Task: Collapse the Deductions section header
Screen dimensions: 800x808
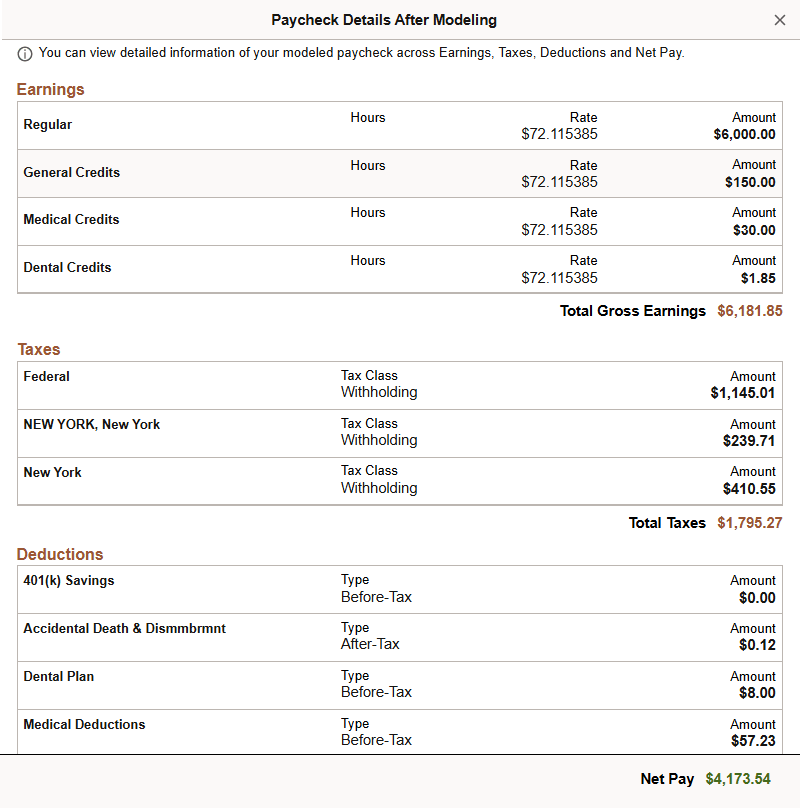Action: pyautogui.click(x=59, y=554)
